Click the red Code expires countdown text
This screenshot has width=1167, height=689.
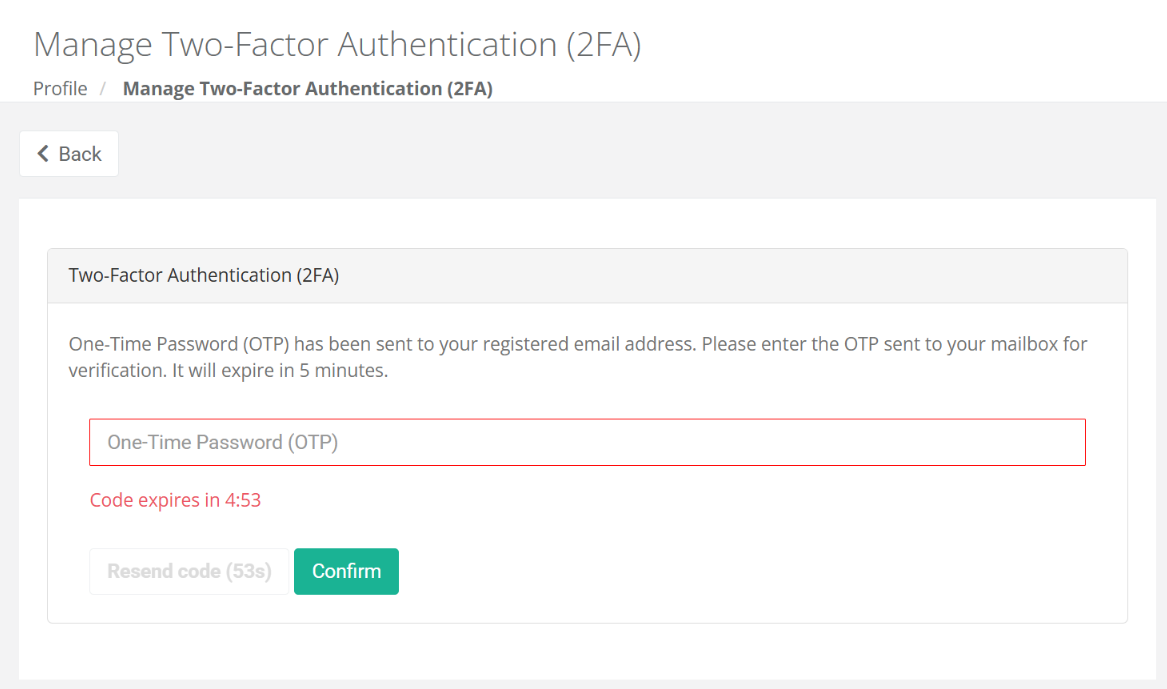pos(175,500)
